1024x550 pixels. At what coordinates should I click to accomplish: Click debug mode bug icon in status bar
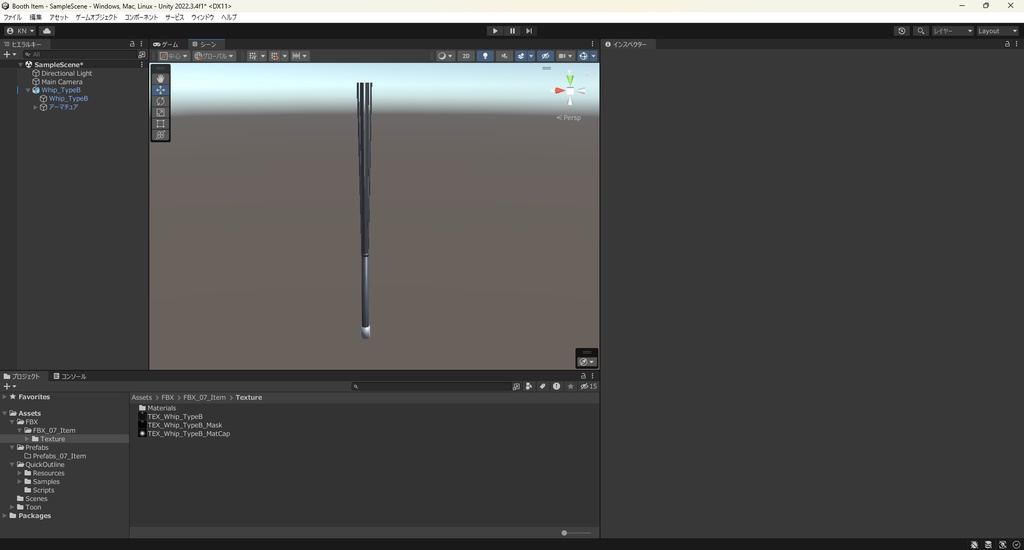[974, 544]
